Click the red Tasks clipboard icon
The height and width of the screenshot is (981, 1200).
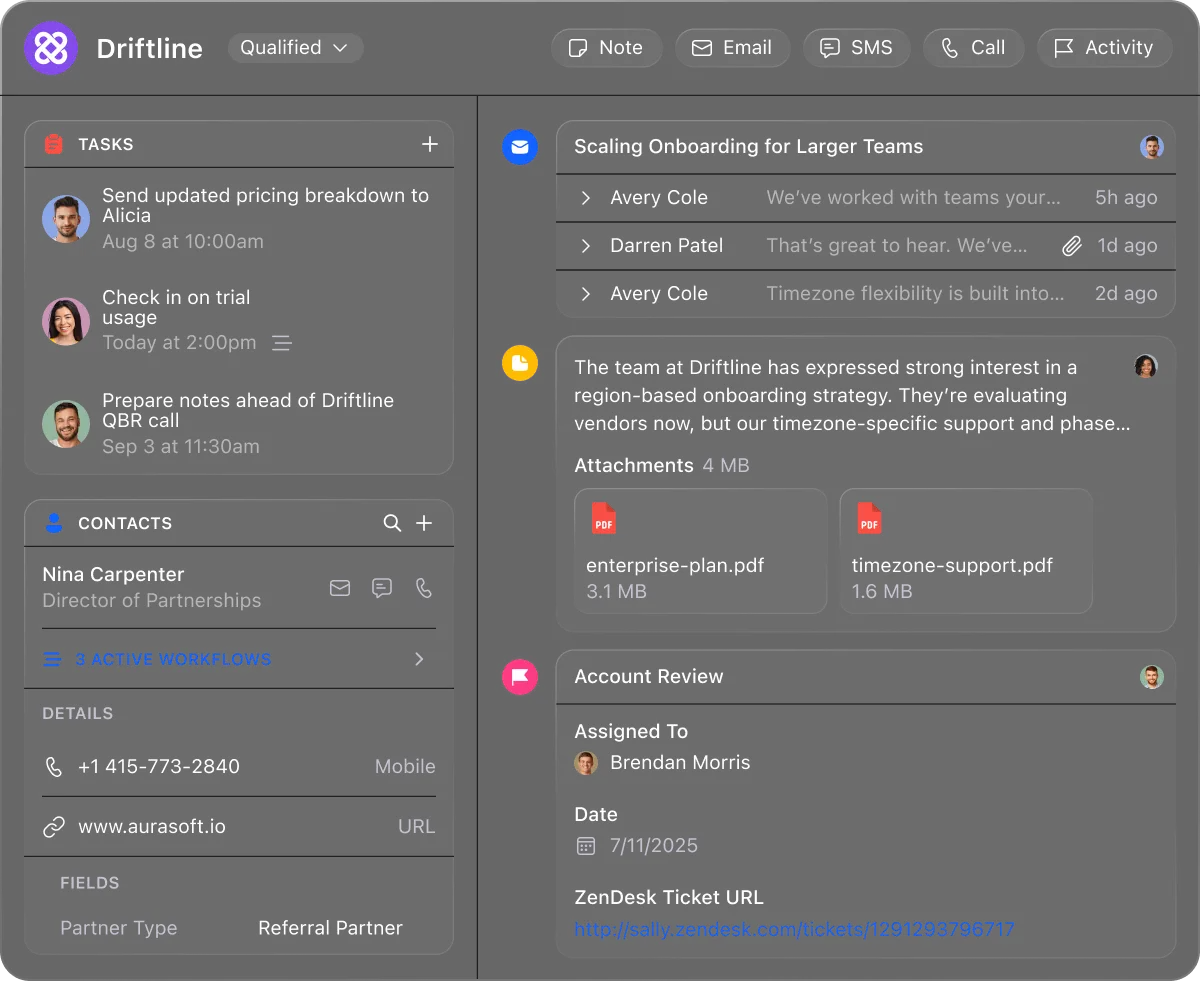(x=54, y=144)
